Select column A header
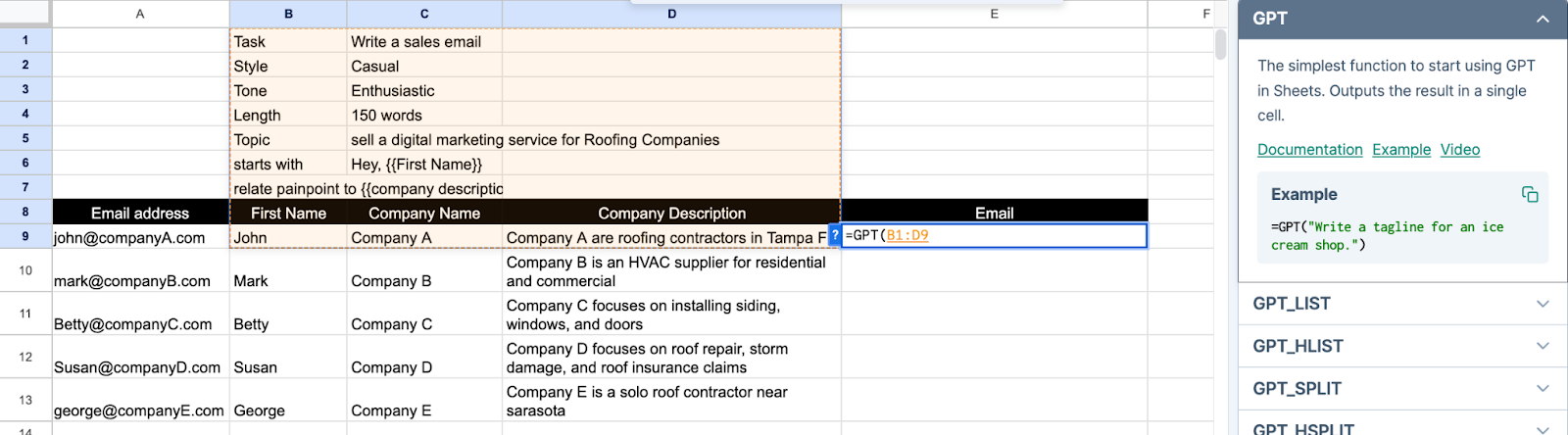The image size is (1568, 435). tap(140, 14)
